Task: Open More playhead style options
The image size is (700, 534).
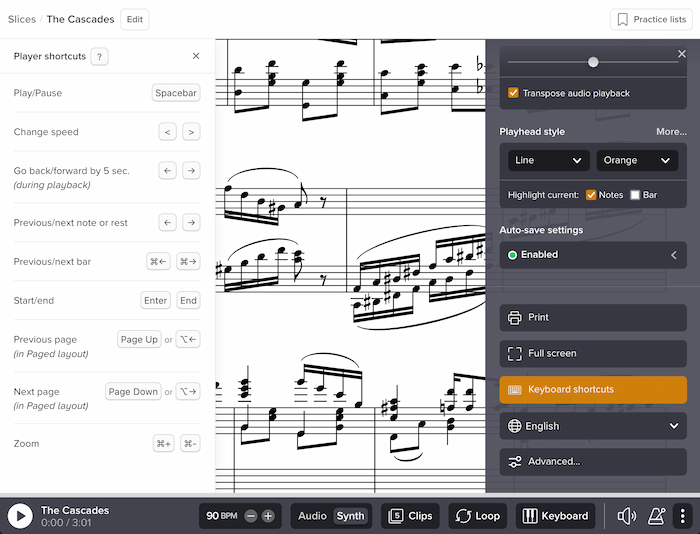Action: [x=671, y=132]
